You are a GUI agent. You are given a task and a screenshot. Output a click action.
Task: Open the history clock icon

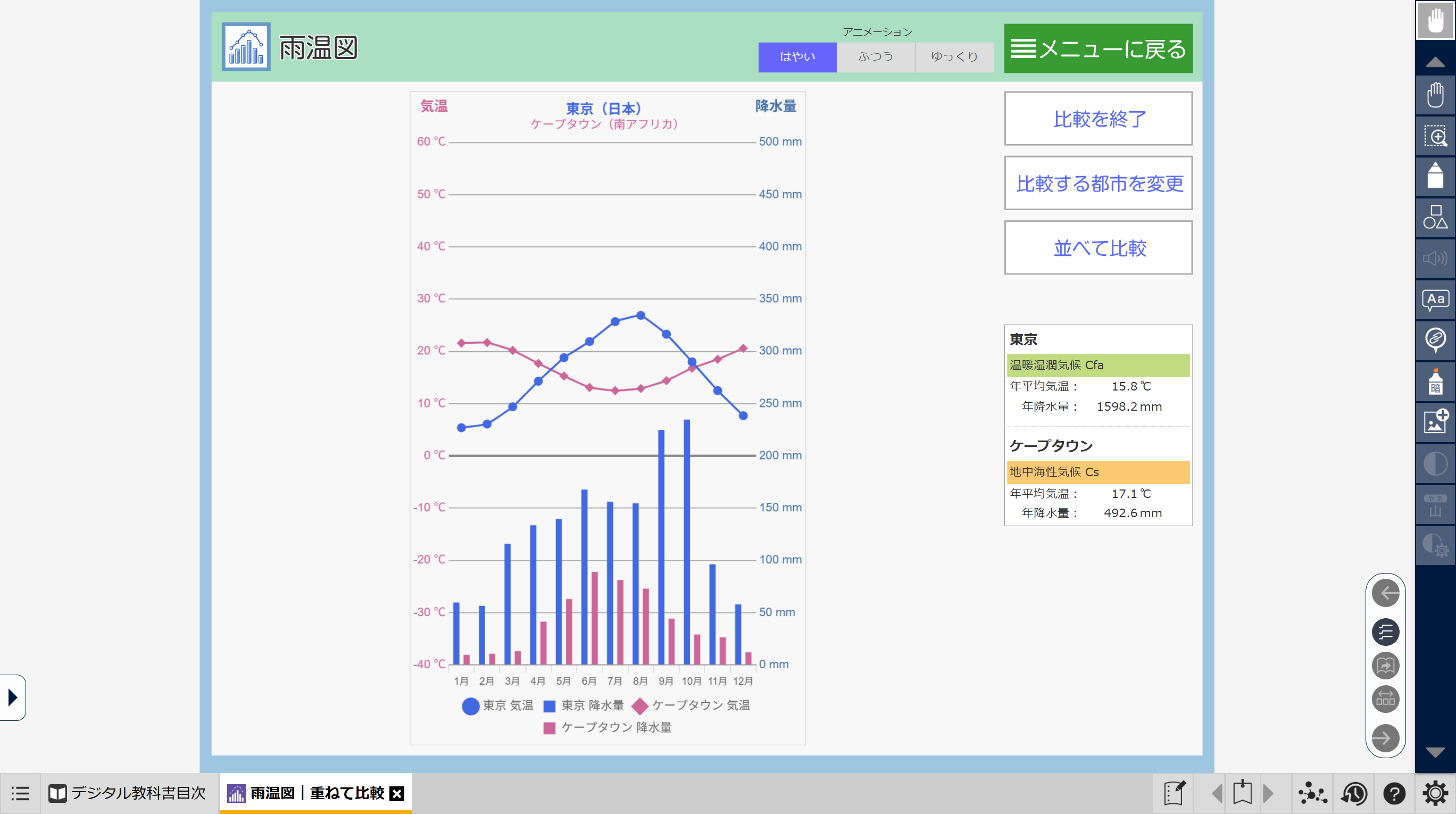tap(1354, 794)
